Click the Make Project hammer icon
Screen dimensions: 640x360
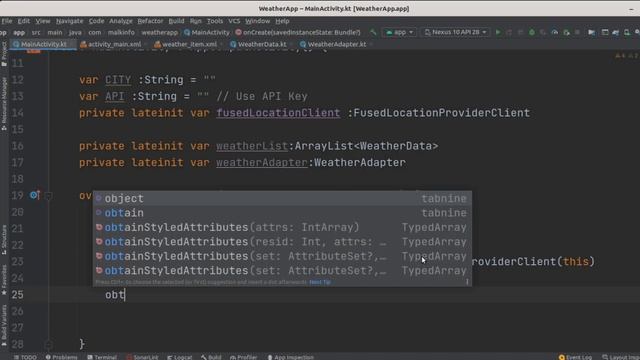(x=373, y=32)
